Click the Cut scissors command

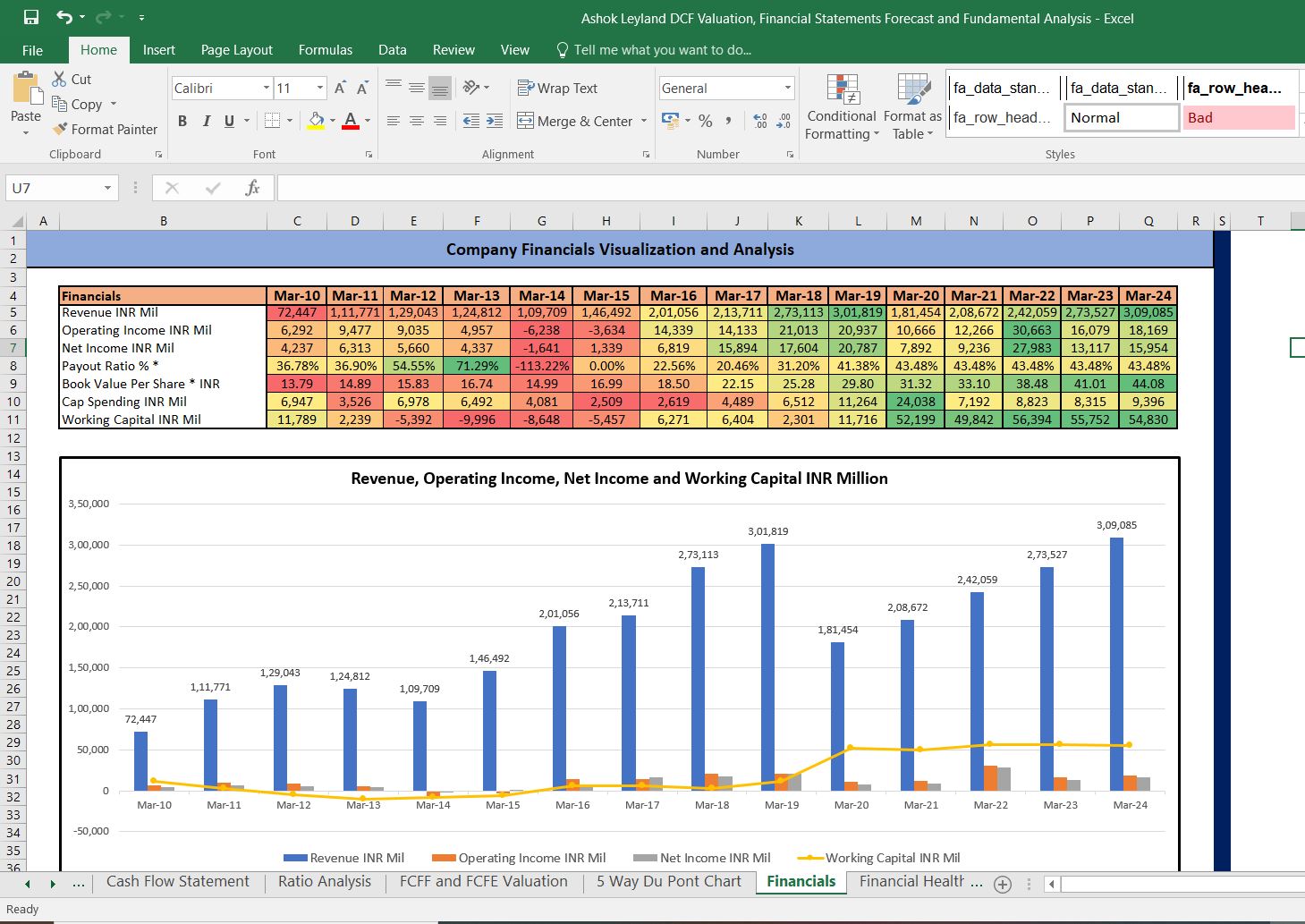click(x=72, y=79)
